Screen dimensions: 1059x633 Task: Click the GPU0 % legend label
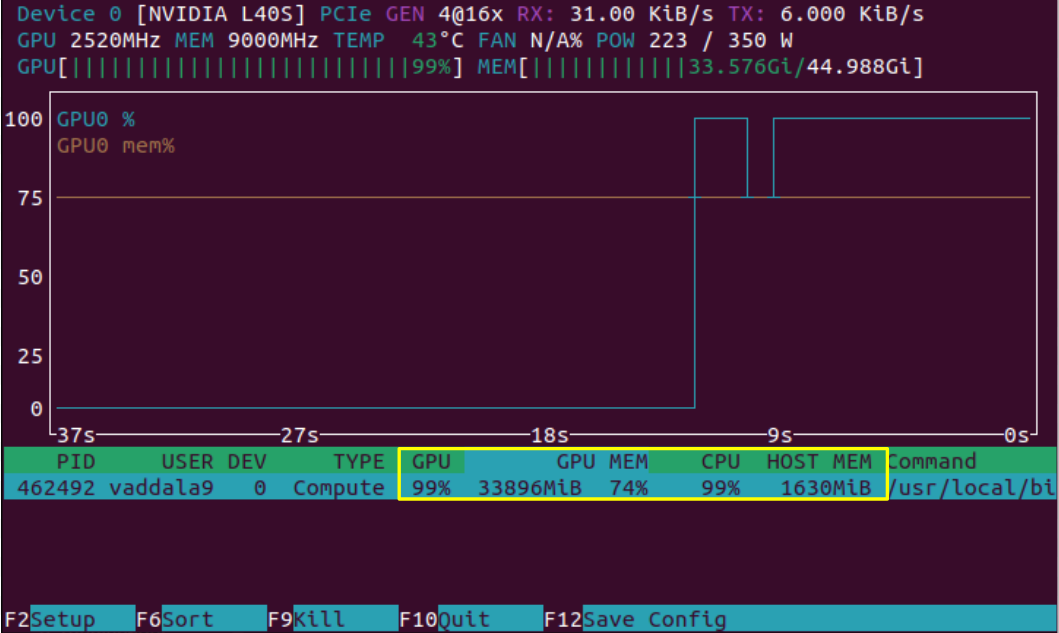tap(95, 119)
